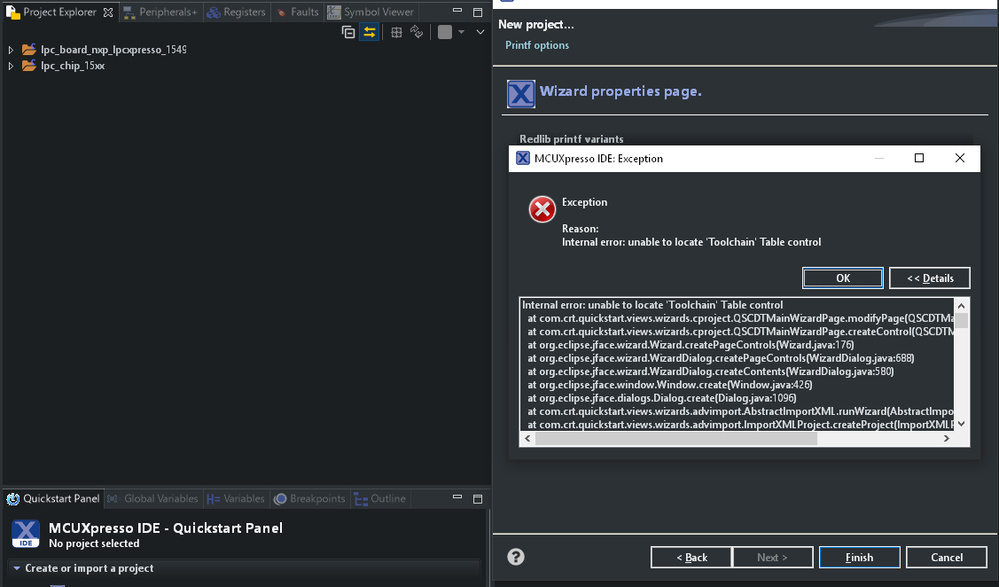This screenshot has width=999, height=587.
Task: Click the grid icon in Project Explorer toolbar
Action: point(396,32)
